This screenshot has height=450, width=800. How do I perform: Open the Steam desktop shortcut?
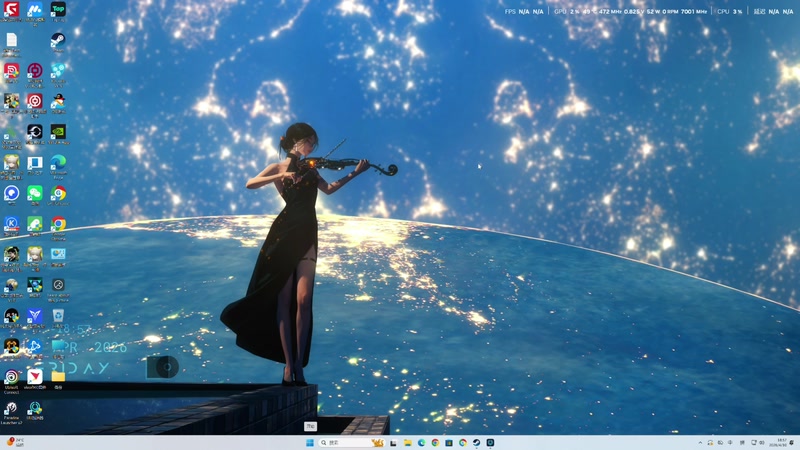58,42
